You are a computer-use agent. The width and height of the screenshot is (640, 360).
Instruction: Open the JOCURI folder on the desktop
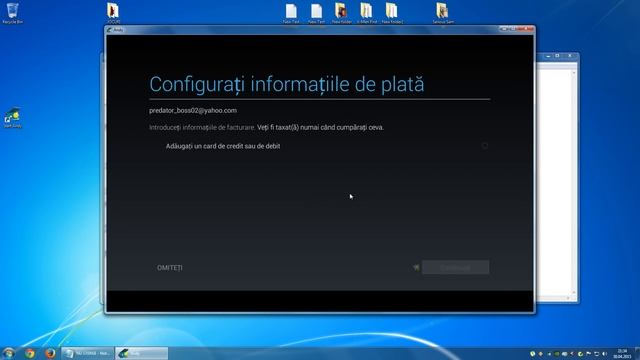113,13
